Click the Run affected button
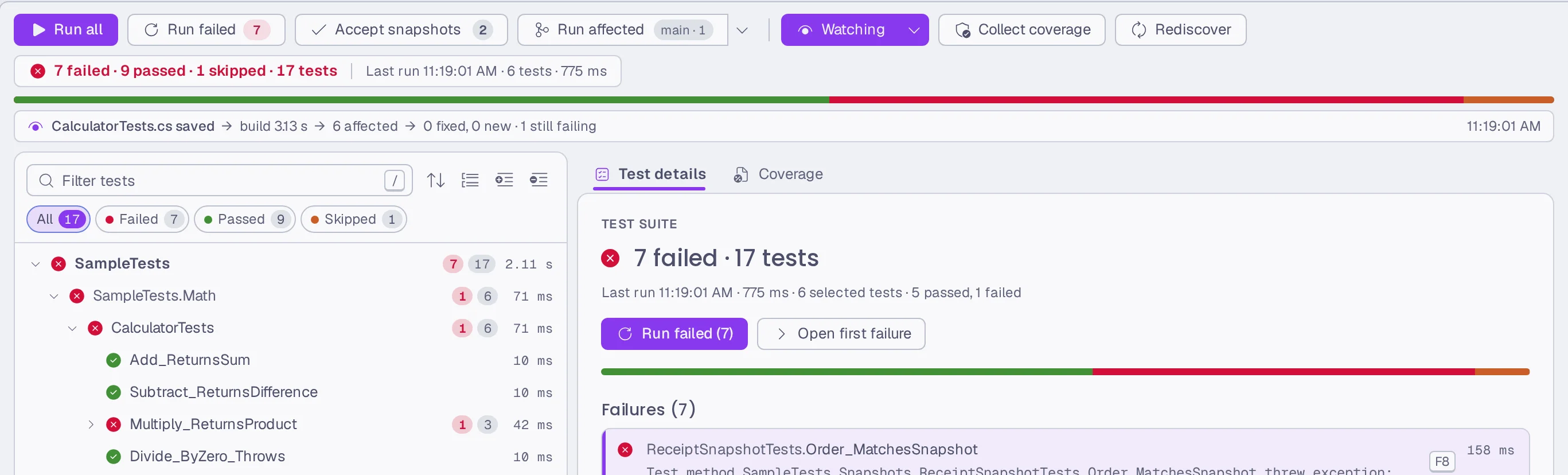The height and width of the screenshot is (475, 1568). coord(623,30)
